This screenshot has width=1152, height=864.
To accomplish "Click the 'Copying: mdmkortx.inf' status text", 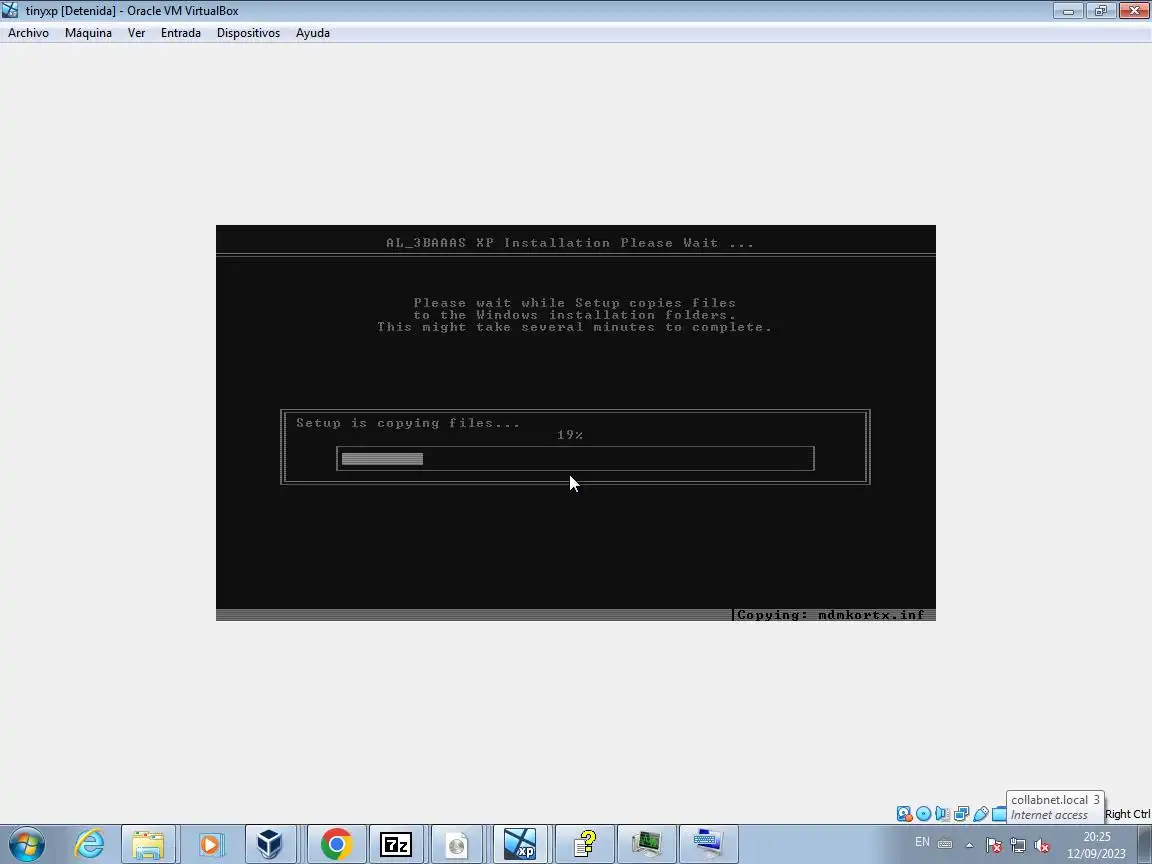I will coord(831,615).
